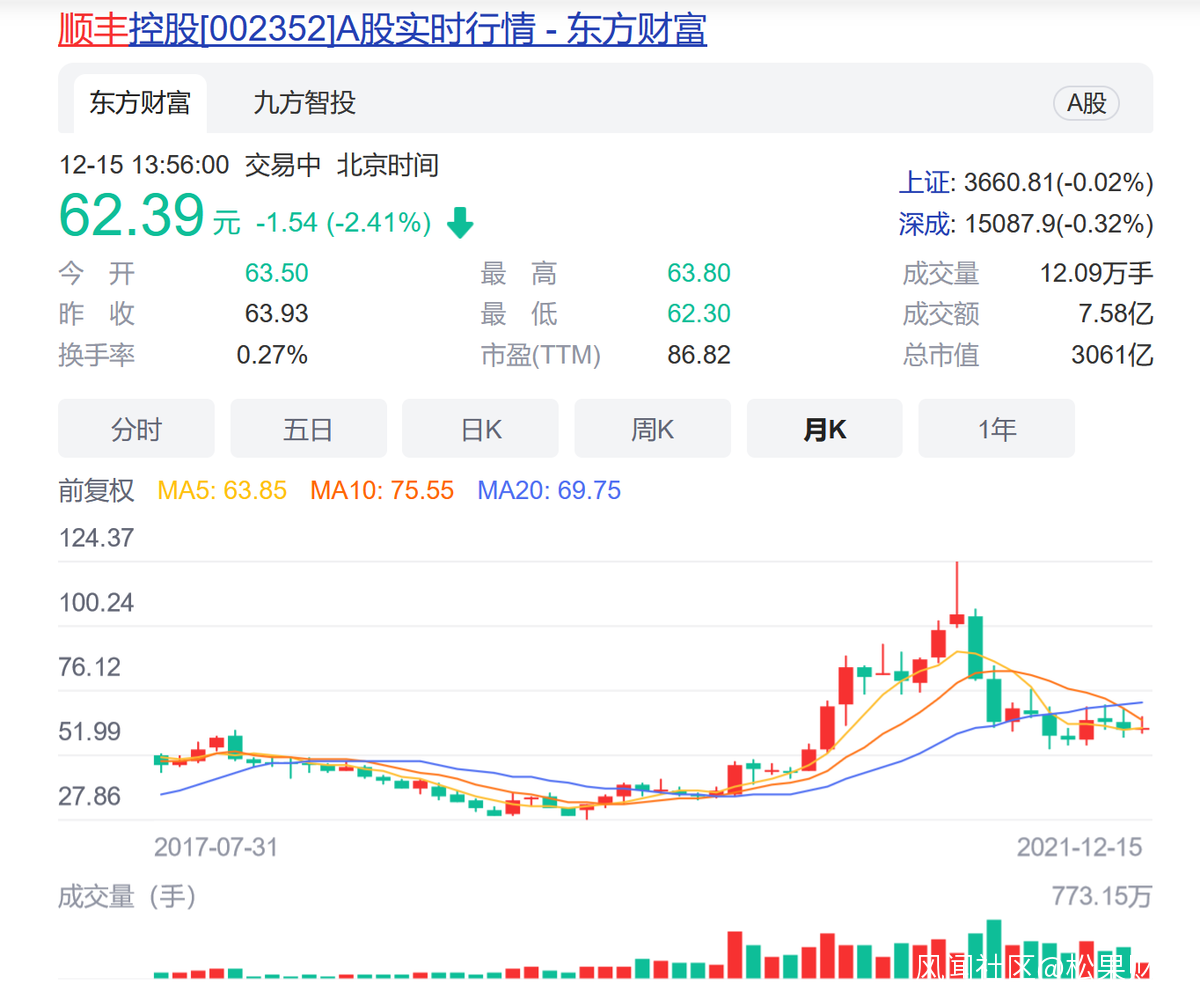Click the 27.86 axis label
This screenshot has height=999, width=1200.
pyautogui.click(x=90, y=797)
